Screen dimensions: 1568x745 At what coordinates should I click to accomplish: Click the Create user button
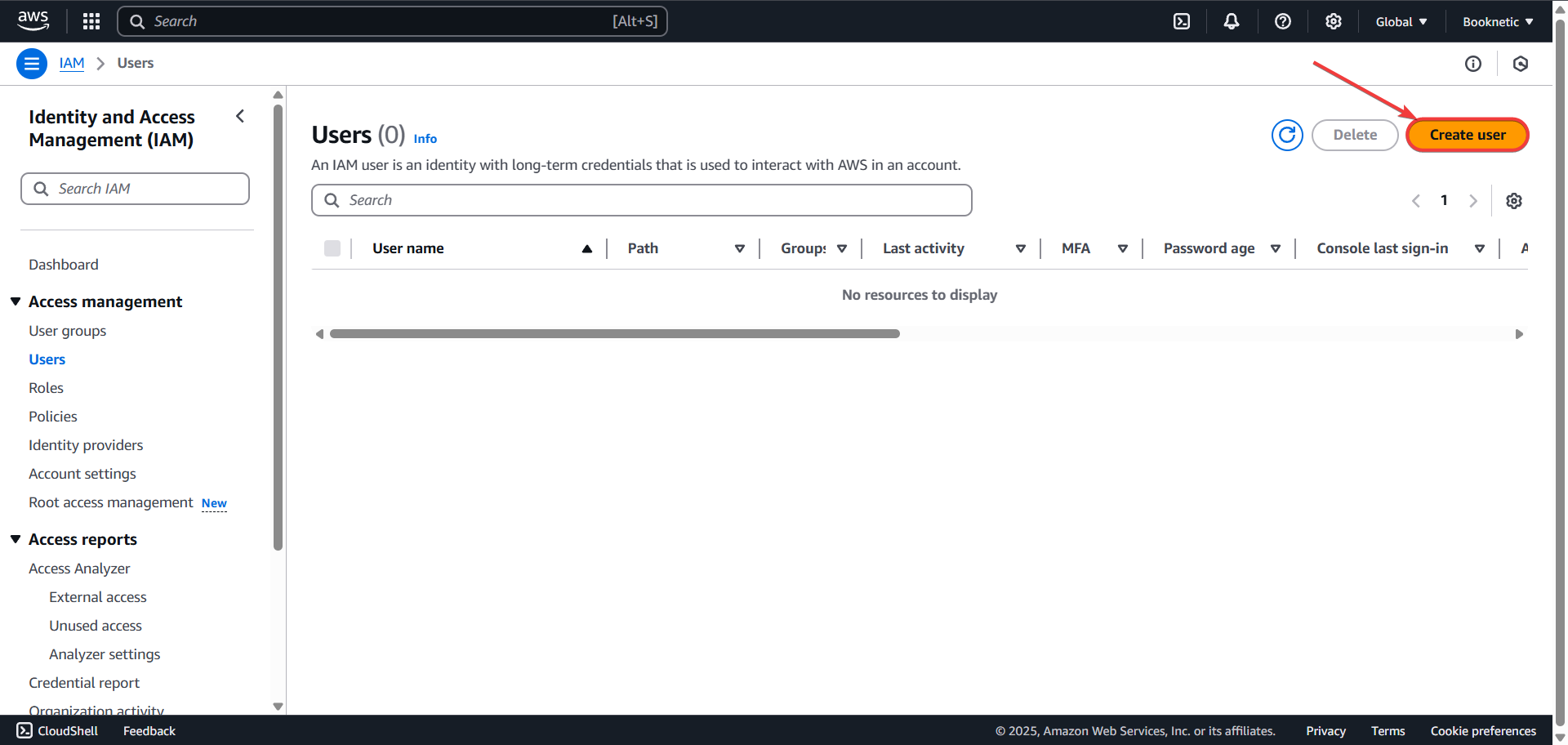[x=1468, y=135]
